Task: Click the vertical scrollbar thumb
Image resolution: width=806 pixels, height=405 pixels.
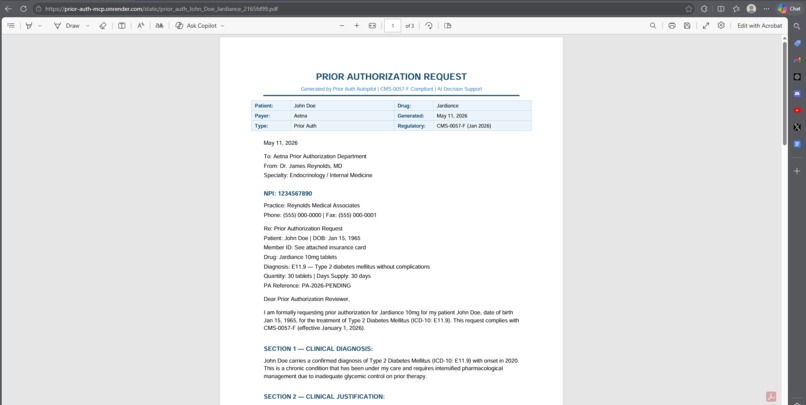Action: pyautogui.click(x=784, y=93)
